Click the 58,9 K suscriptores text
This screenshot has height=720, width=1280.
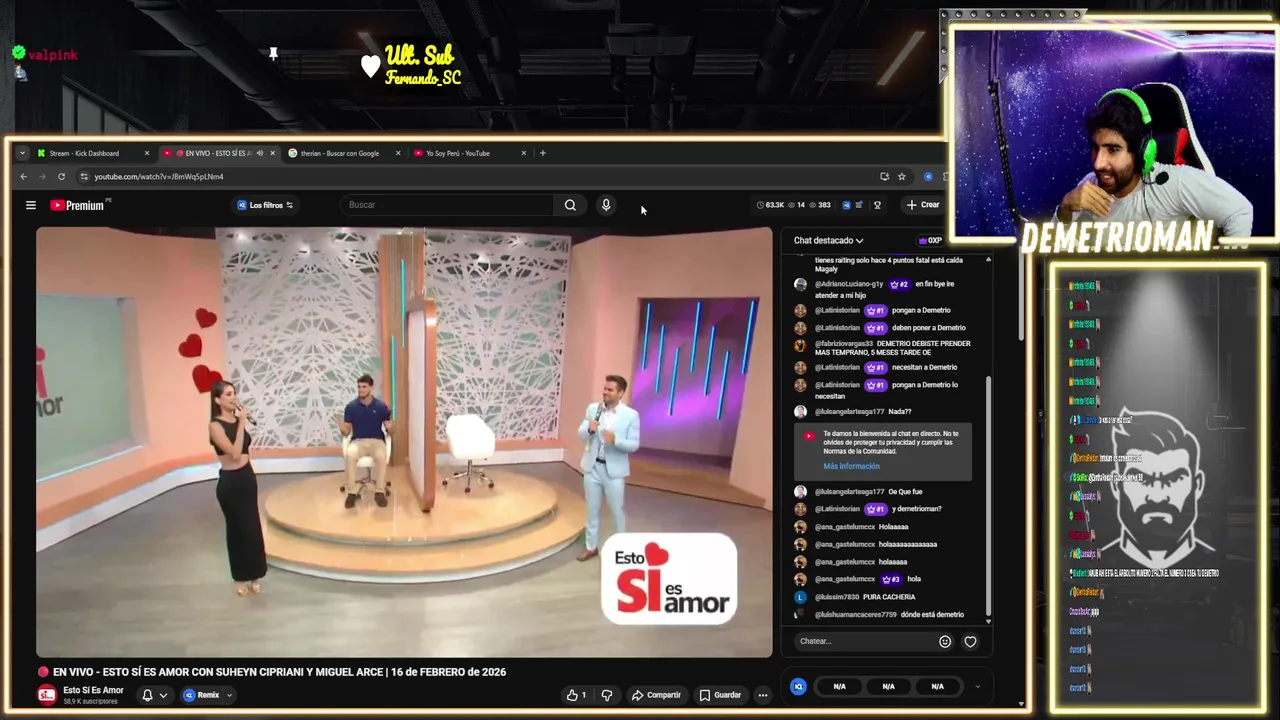tap(90, 702)
